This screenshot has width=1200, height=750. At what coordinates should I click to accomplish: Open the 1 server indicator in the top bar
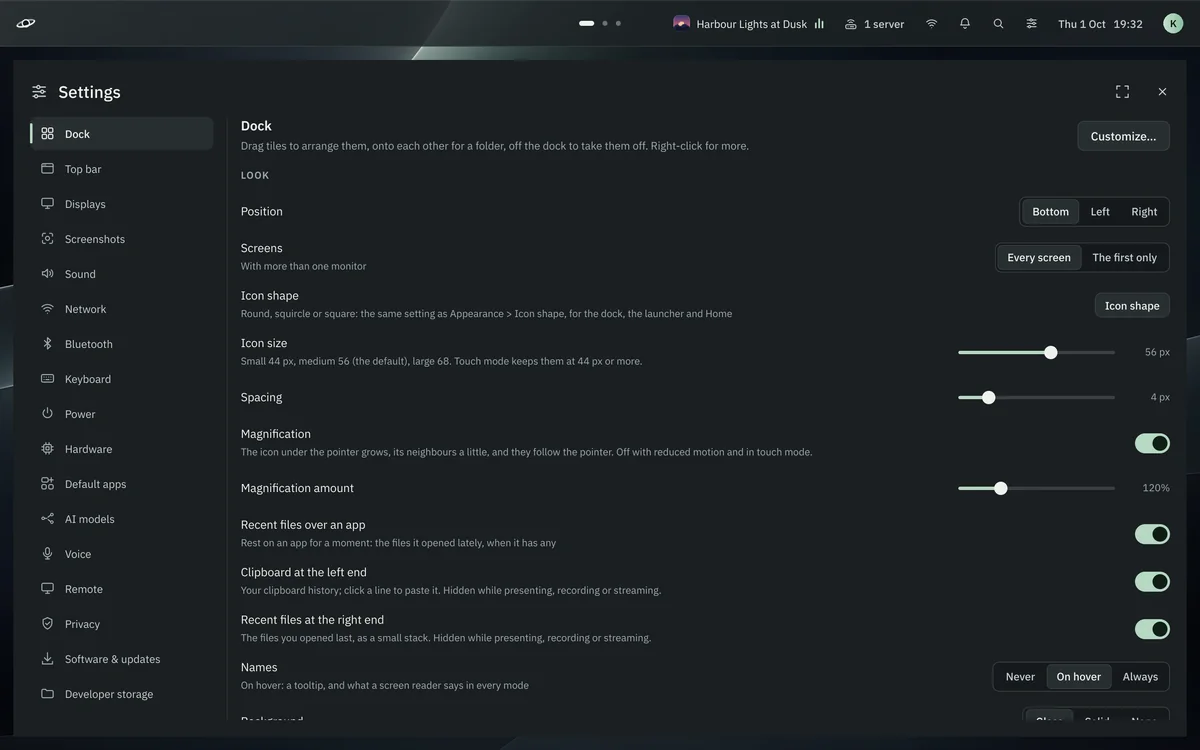tap(874, 24)
